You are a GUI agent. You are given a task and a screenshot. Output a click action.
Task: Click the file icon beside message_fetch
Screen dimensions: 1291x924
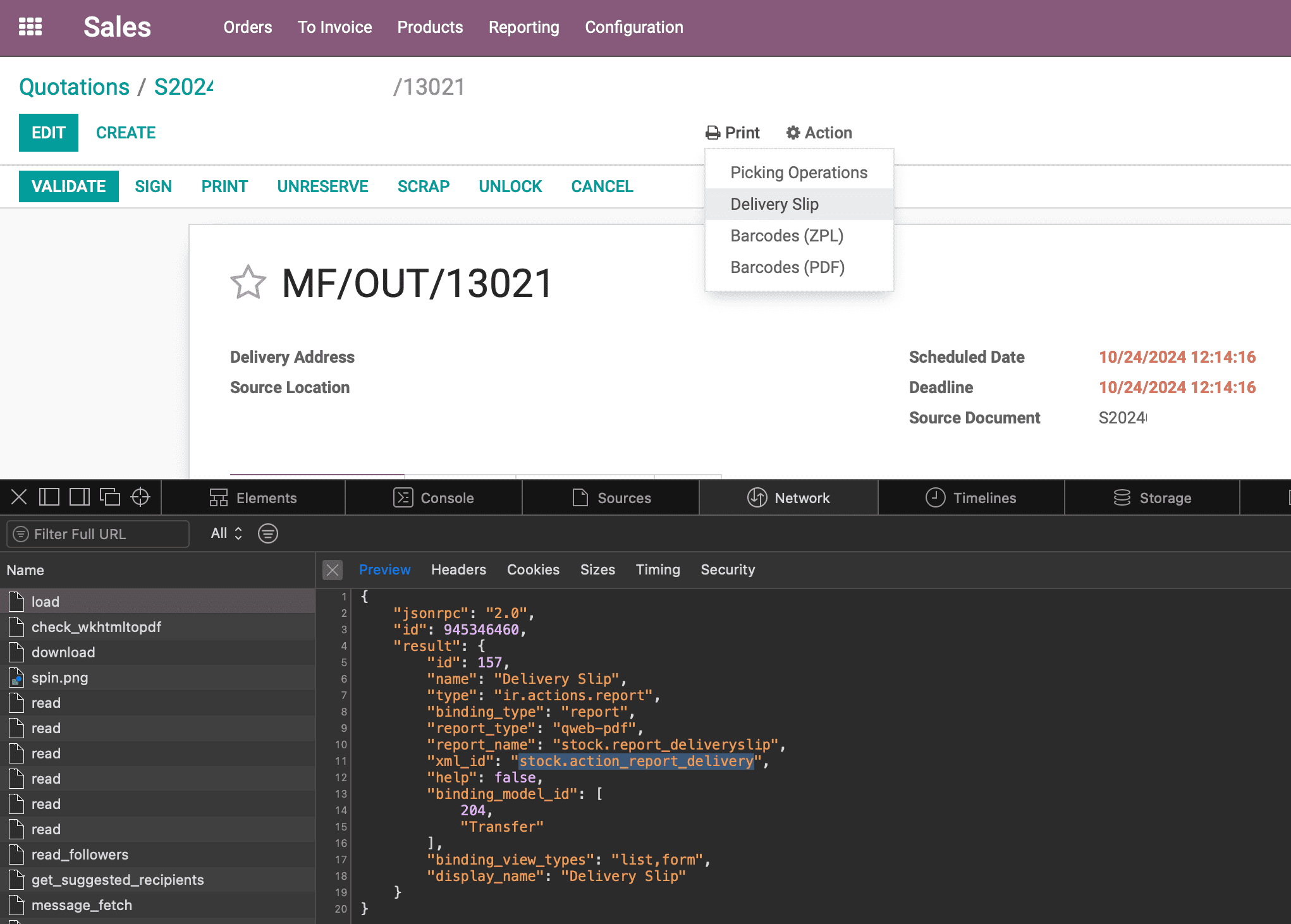[x=17, y=905]
